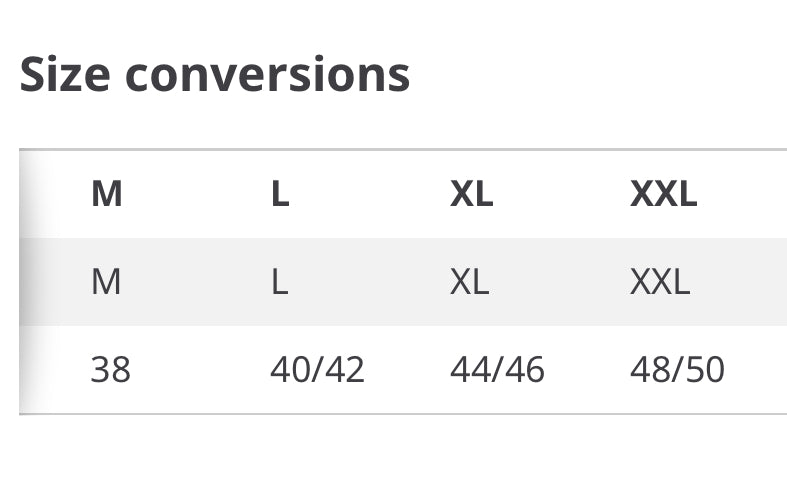Click the word "conversions" in the heading
Viewport: 787px width, 490px height.
pos(267,74)
